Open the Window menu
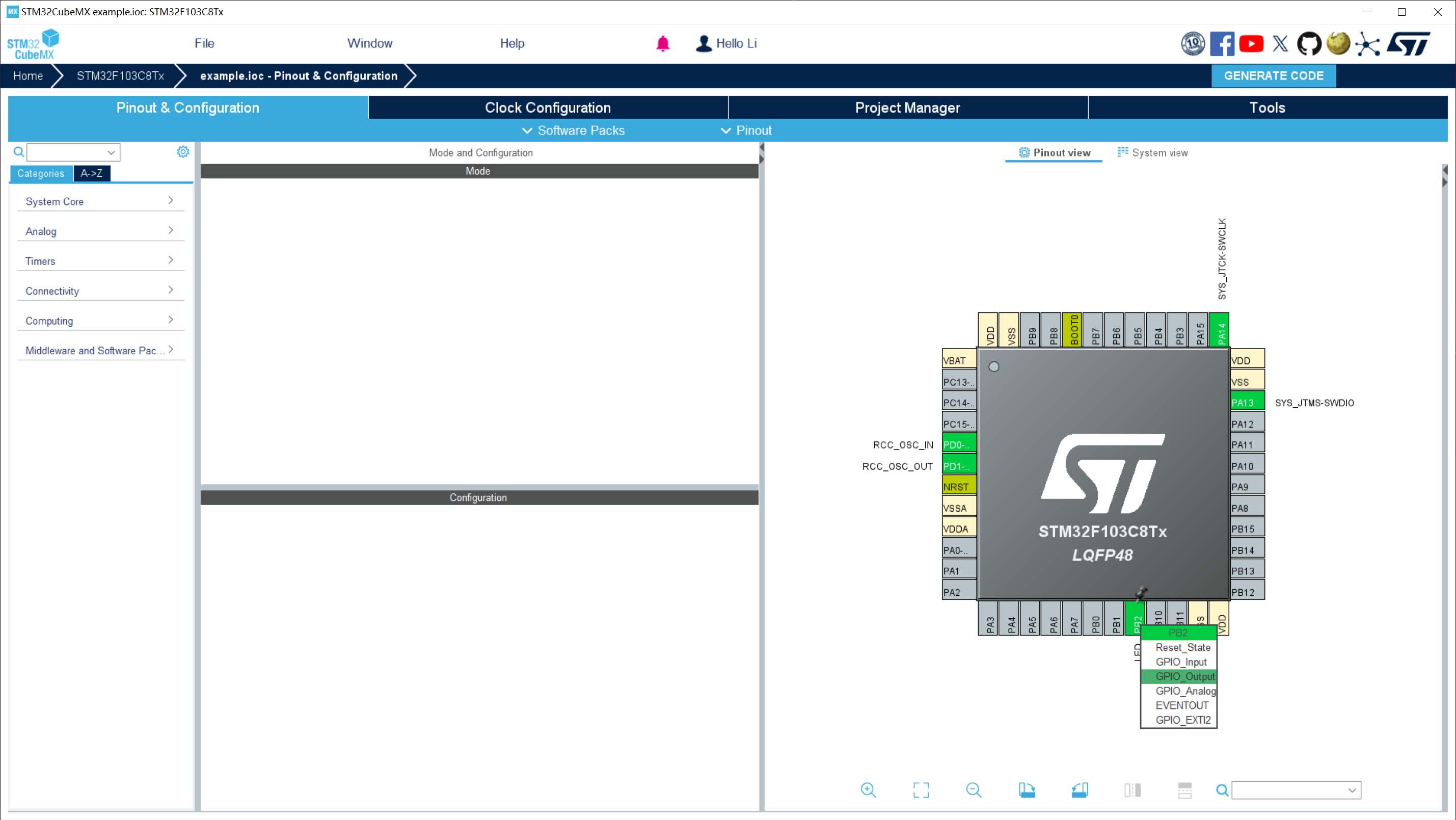This screenshot has height=820, width=1456. click(370, 43)
